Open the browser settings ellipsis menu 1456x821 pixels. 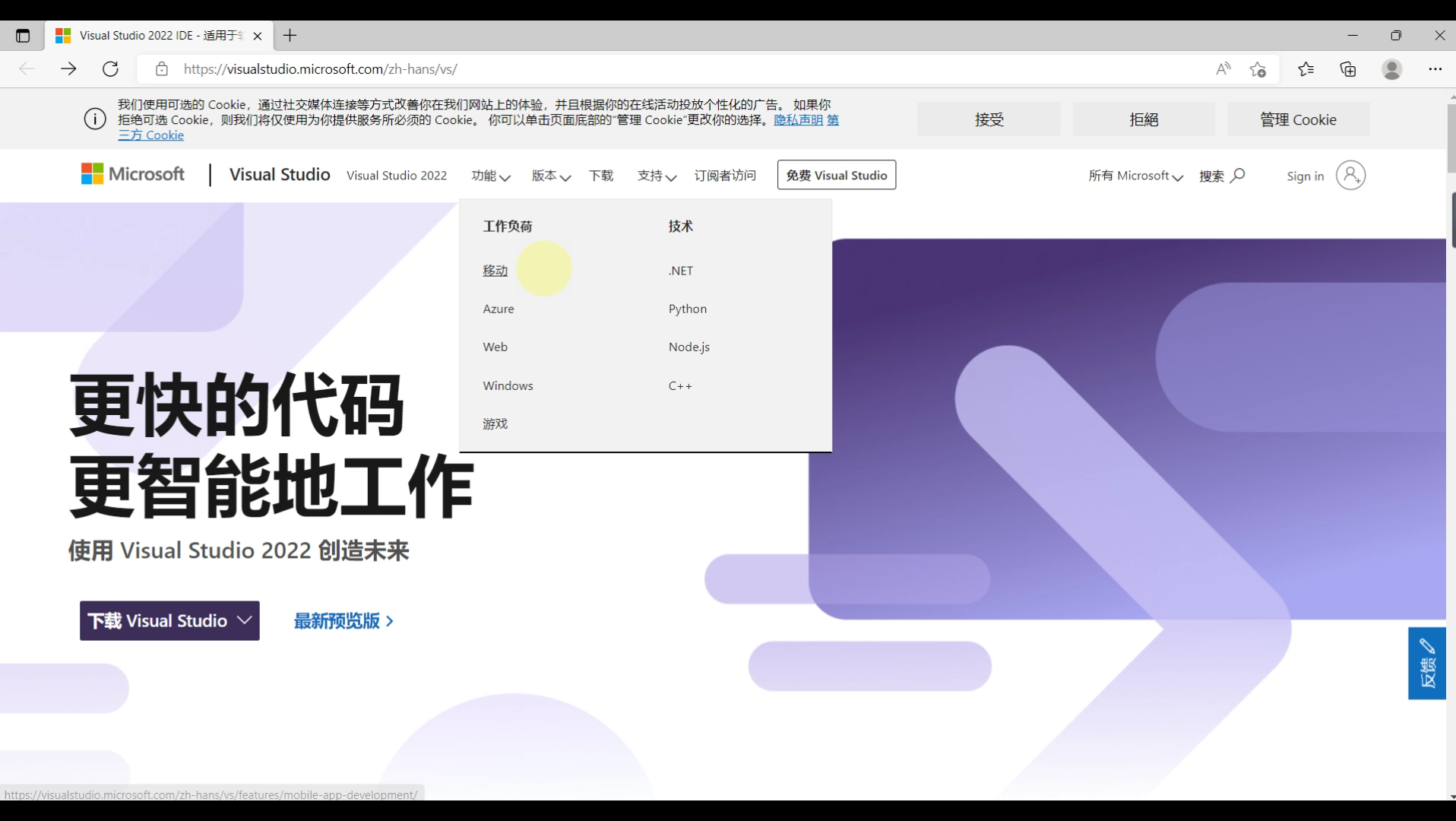tap(1435, 69)
